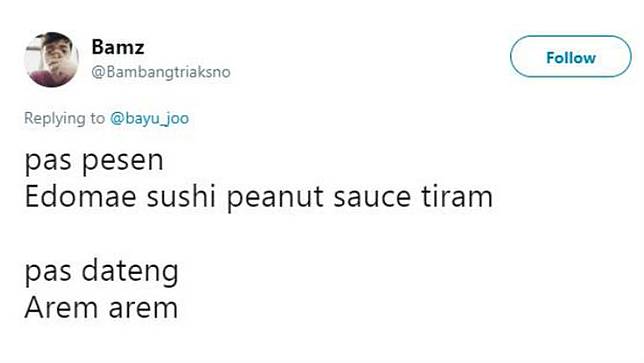
Task: Open the @bayu_joo mention link
Action: click(150, 118)
